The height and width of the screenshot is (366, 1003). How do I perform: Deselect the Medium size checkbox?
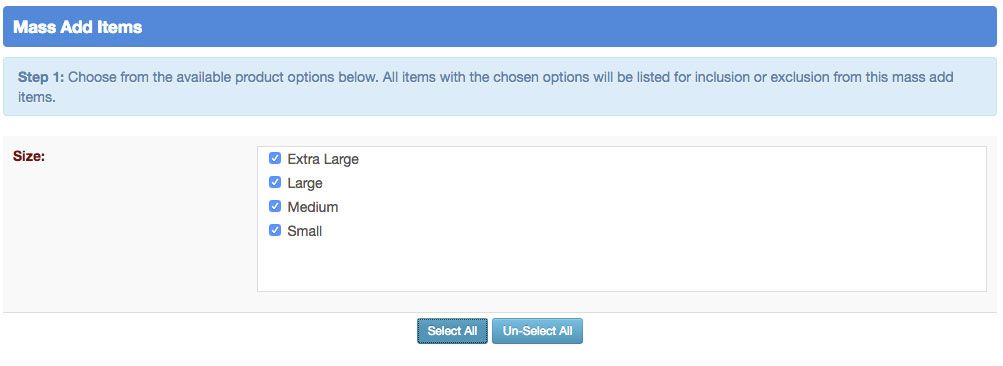tap(275, 207)
